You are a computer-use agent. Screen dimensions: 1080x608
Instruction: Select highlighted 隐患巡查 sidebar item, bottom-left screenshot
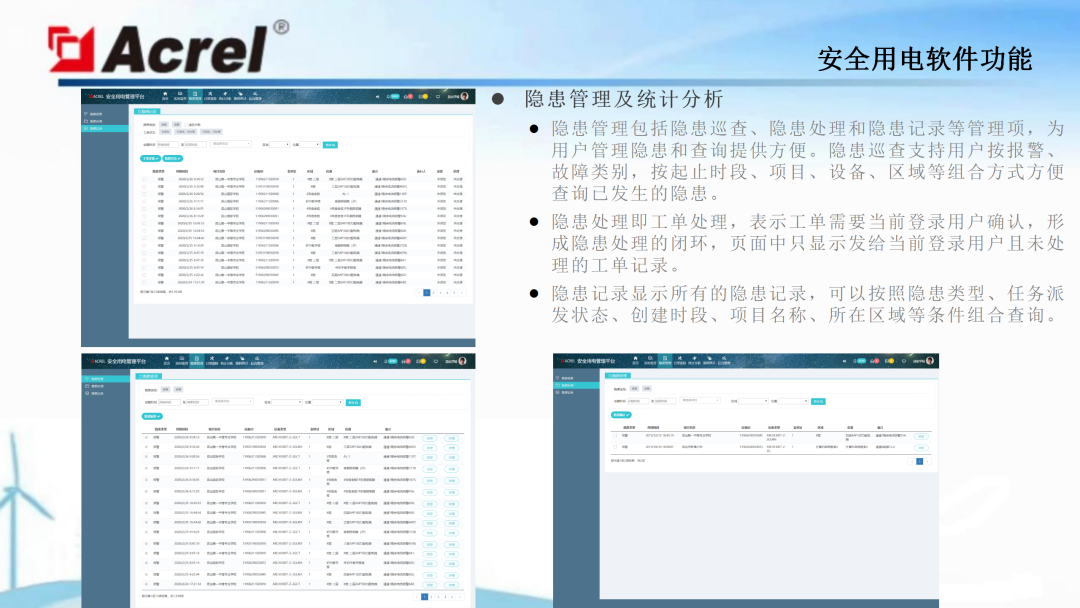[105, 379]
